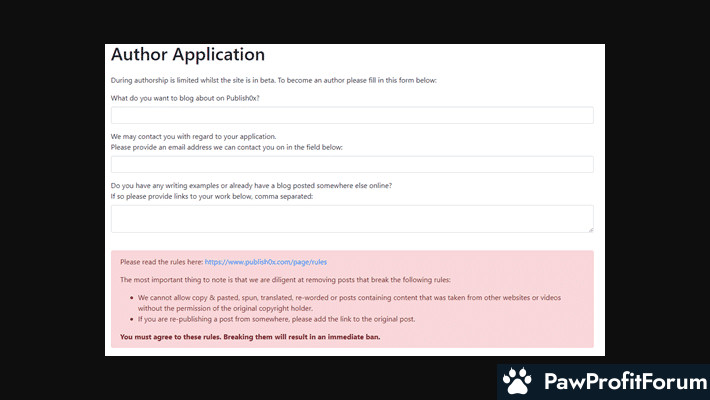
Task: Click the Author Application heading
Action: pyautogui.click(x=188, y=55)
